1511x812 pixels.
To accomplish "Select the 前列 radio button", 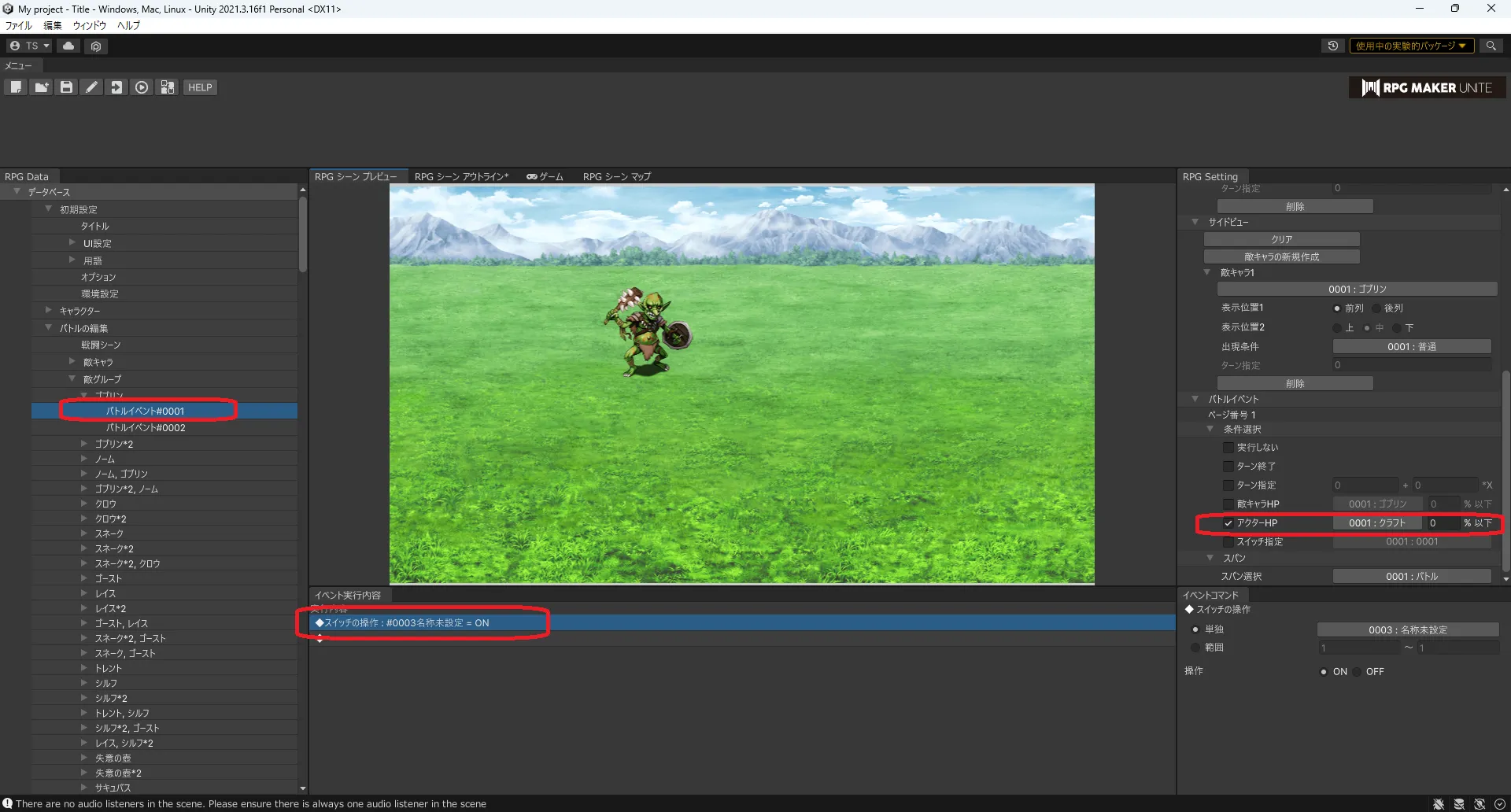I will coord(1337,308).
